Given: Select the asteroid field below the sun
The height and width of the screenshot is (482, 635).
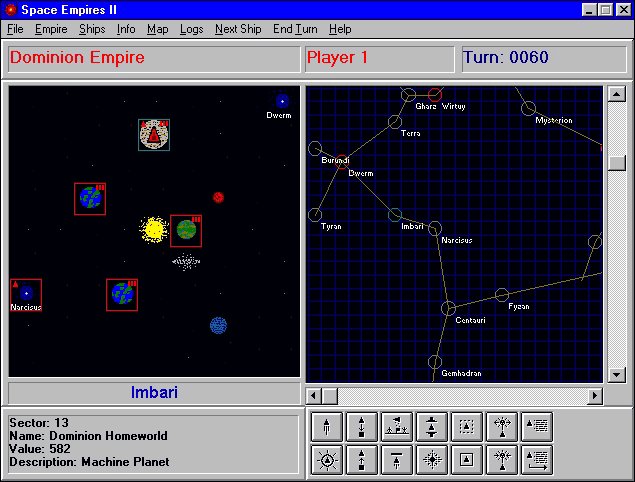Looking at the screenshot, I should point(185,262).
